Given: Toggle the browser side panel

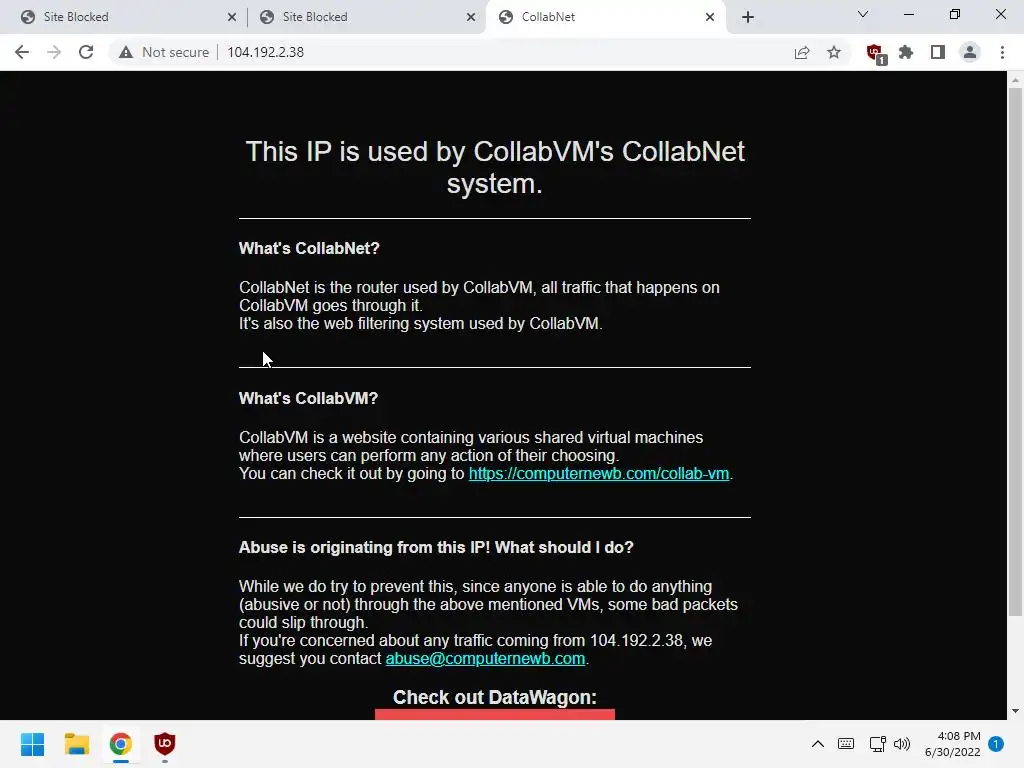Looking at the screenshot, I should 938,52.
